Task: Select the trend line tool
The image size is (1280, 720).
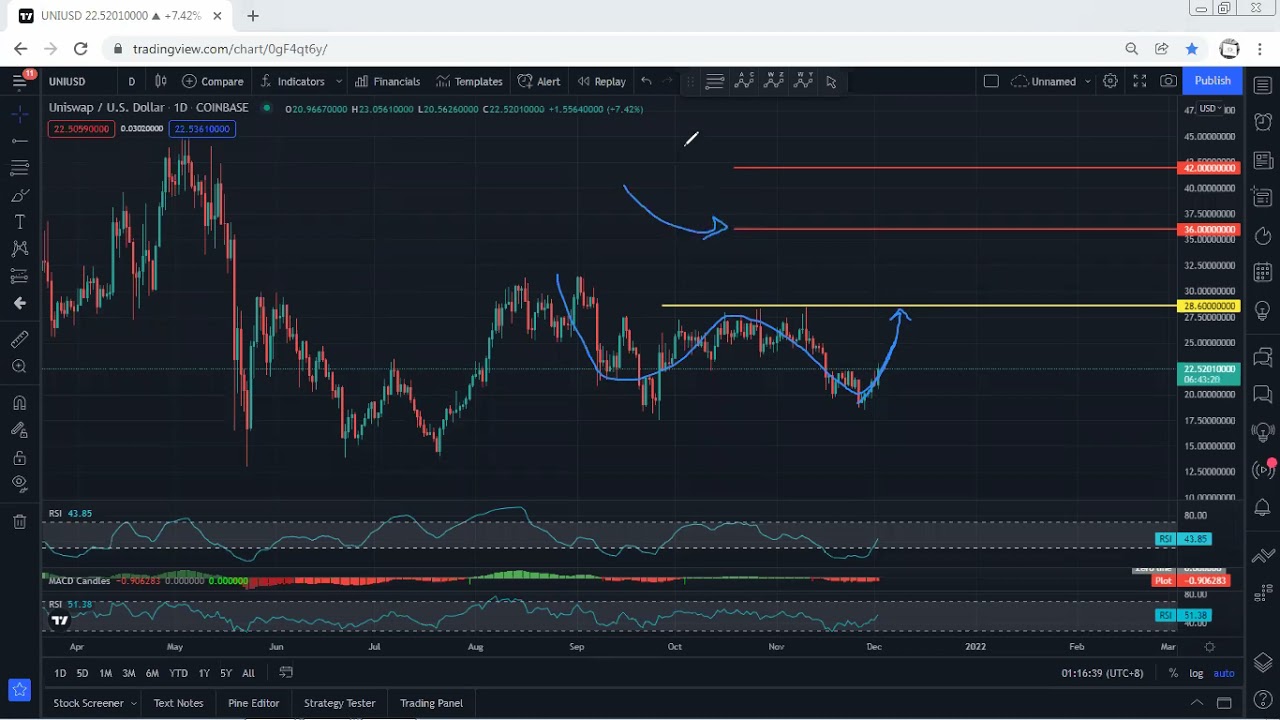Action: click(x=19, y=141)
